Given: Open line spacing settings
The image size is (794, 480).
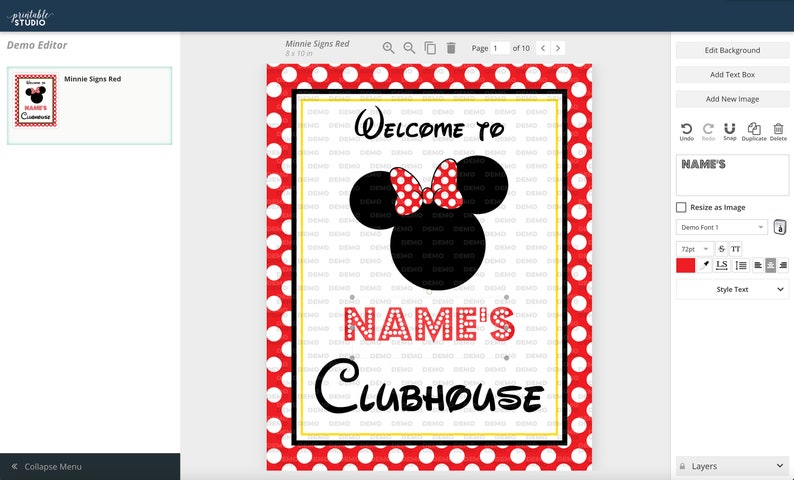Looking at the screenshot, I should point(741,265).
